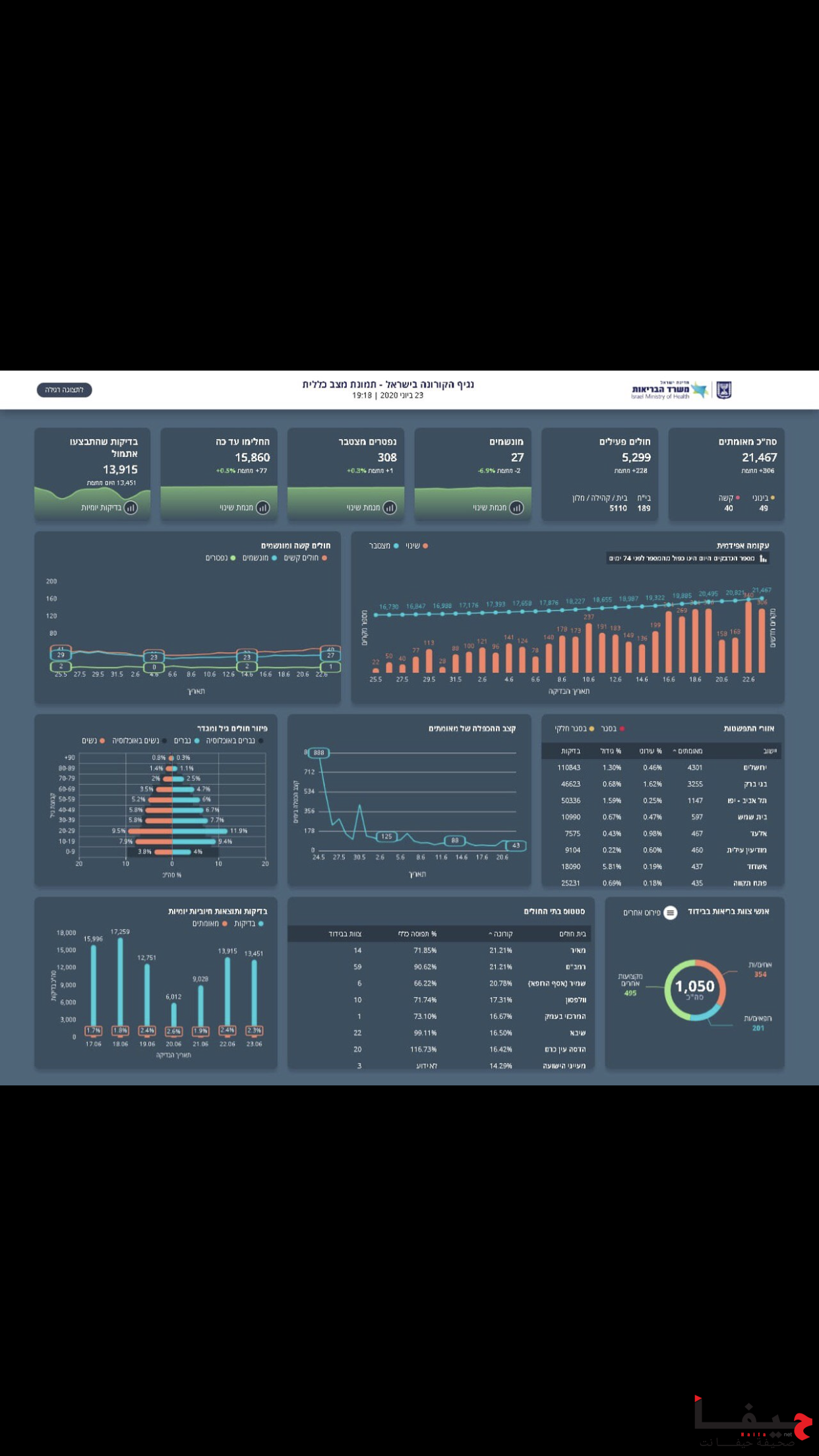Click the 'בדיקות' column header in the localities table
Image resolution: width=819 pixels, height=1456 pixels.
(570, 751)
